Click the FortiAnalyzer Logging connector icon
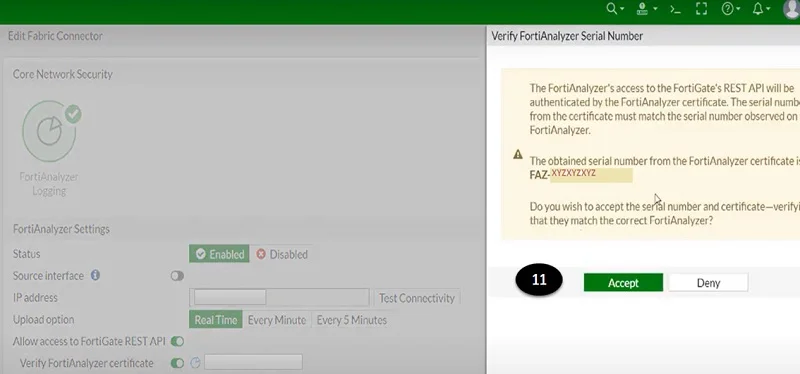Image resolution: width=800 pixels, height=374 pixels. pos(50,131)
